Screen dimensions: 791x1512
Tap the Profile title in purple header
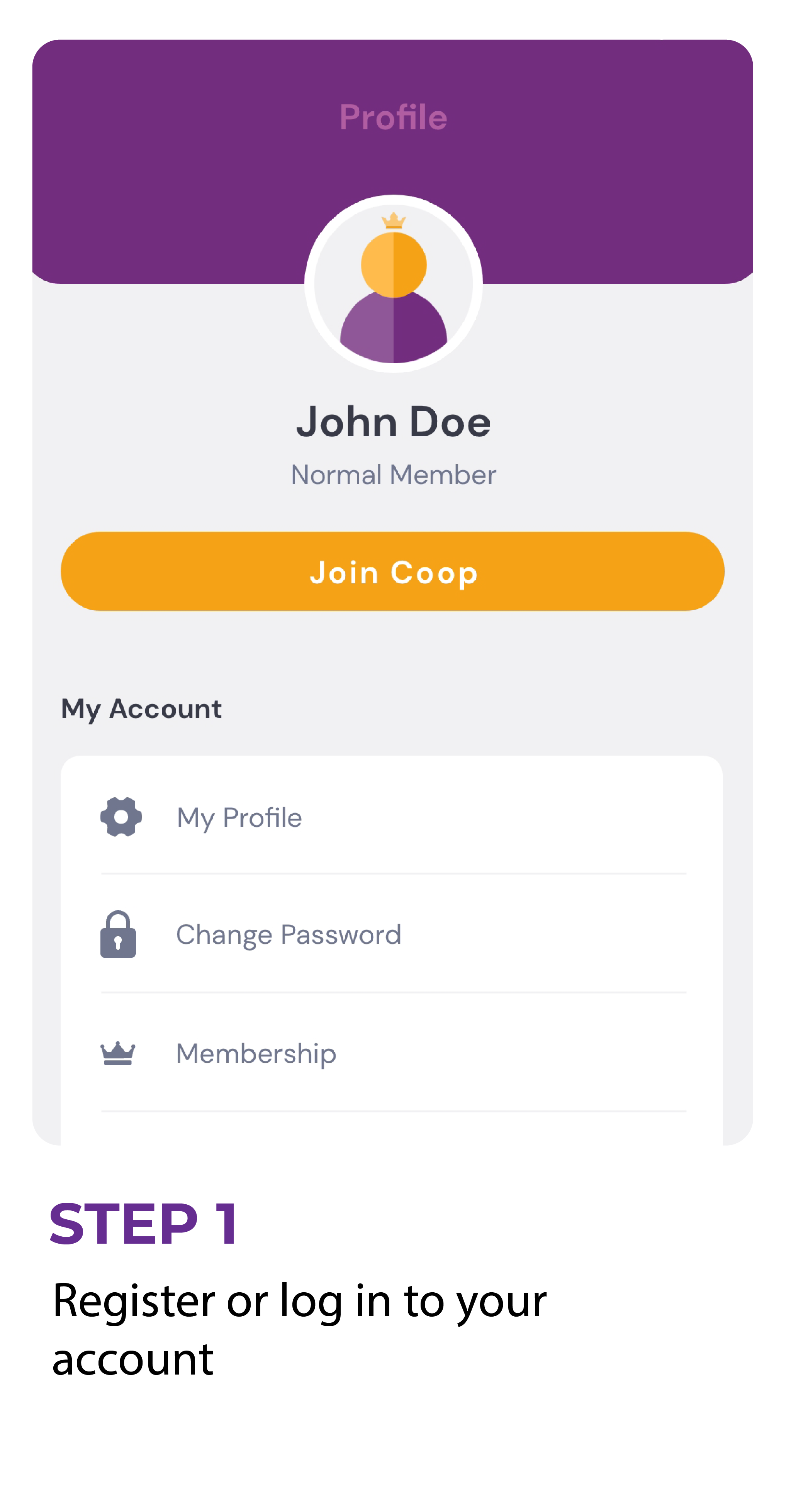click(394, 117)
